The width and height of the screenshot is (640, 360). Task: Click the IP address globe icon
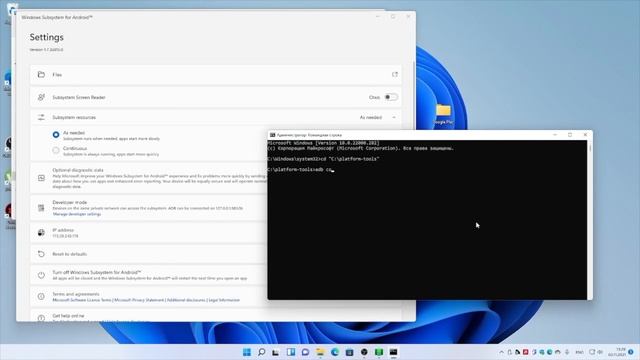pos(41,233)
